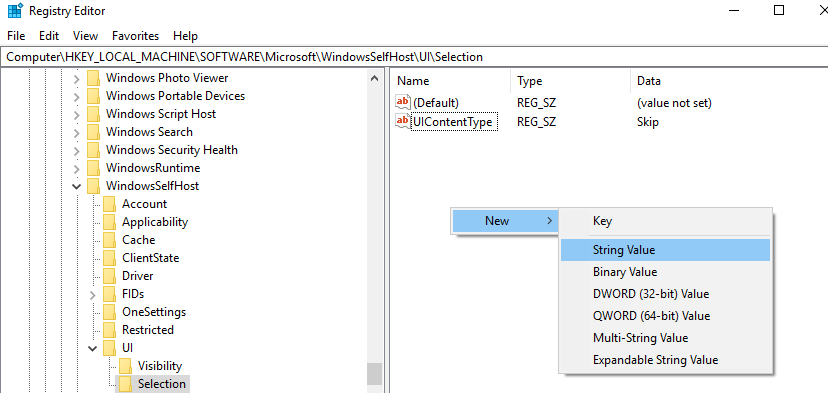Click the tree scrollbar up arrow
The height and width of the screenshot is (393, 828).
point(374,78)
